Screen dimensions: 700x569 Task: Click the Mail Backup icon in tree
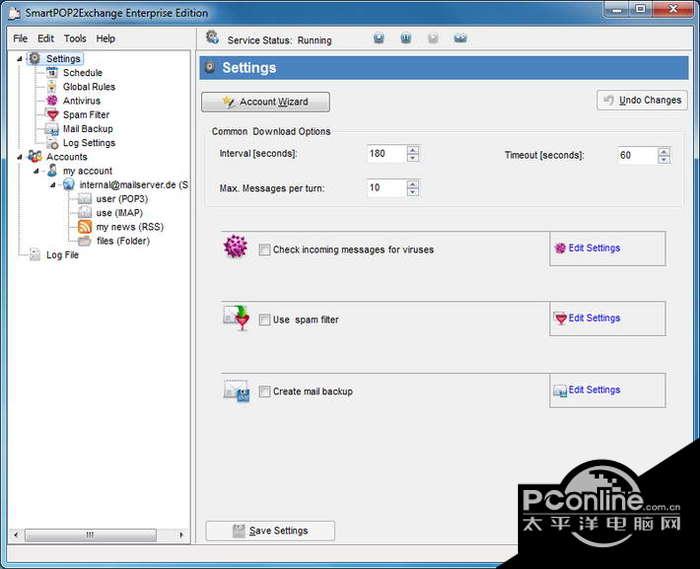coord(52,129)
